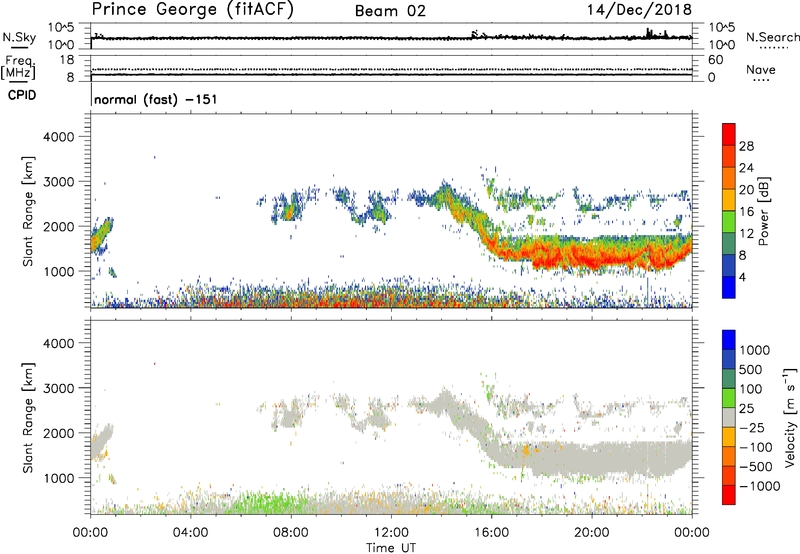Click "2000" on the velocity panel range axis
Image resolution: width=800 pixels, height=554 pixels.
coord(58,433)
